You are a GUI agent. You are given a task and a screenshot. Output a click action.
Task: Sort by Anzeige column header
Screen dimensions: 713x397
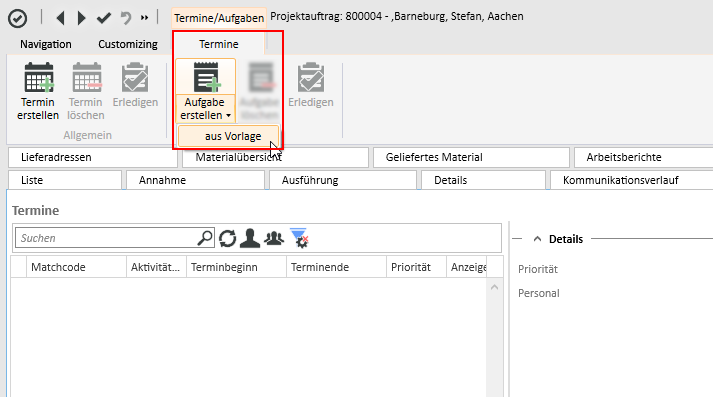pyautogui.click(x=467, y=267)
